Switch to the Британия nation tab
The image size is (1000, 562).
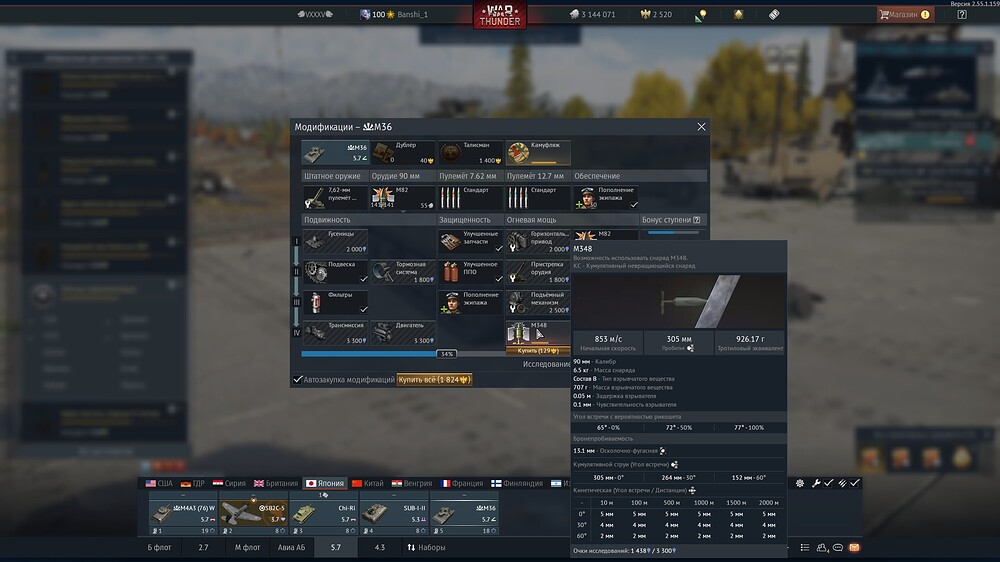tap(276, 483)
